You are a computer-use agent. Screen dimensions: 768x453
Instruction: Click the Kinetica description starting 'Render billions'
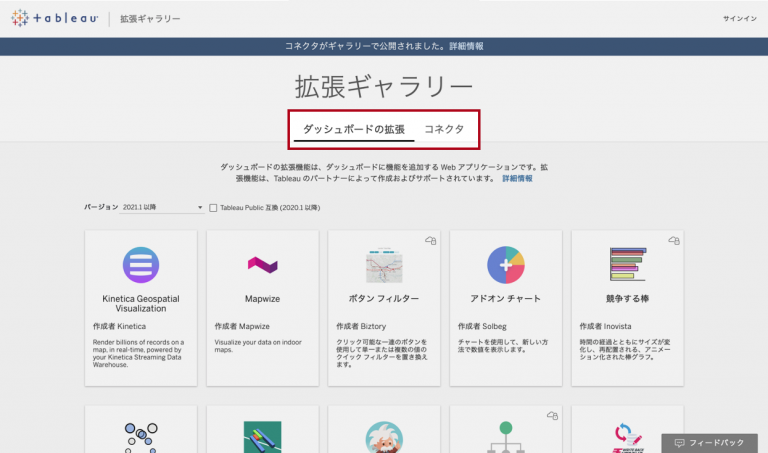click(139, 353)
